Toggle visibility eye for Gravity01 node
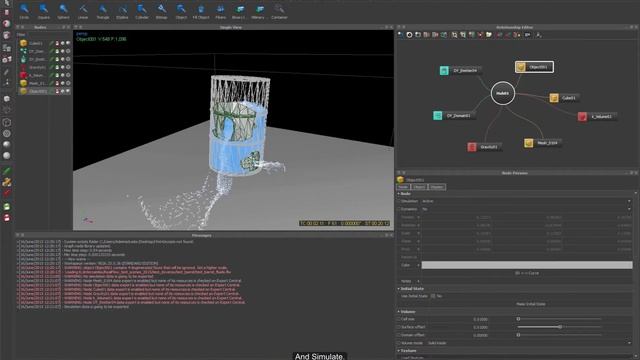This screenshot has height=360, width=640. coord(62,67)
